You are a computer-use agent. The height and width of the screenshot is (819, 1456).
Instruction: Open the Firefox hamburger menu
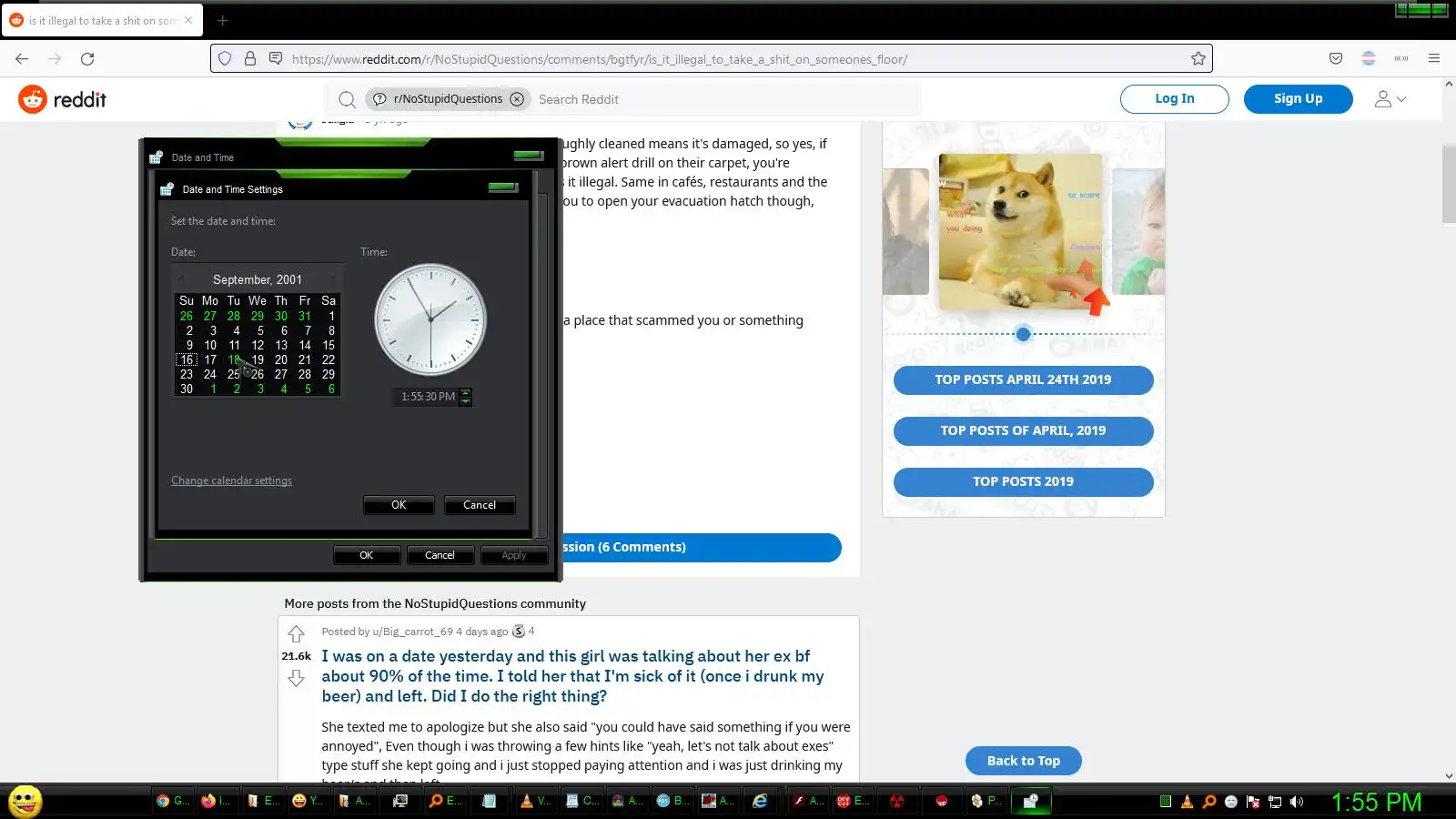(x=1434, y=59)
